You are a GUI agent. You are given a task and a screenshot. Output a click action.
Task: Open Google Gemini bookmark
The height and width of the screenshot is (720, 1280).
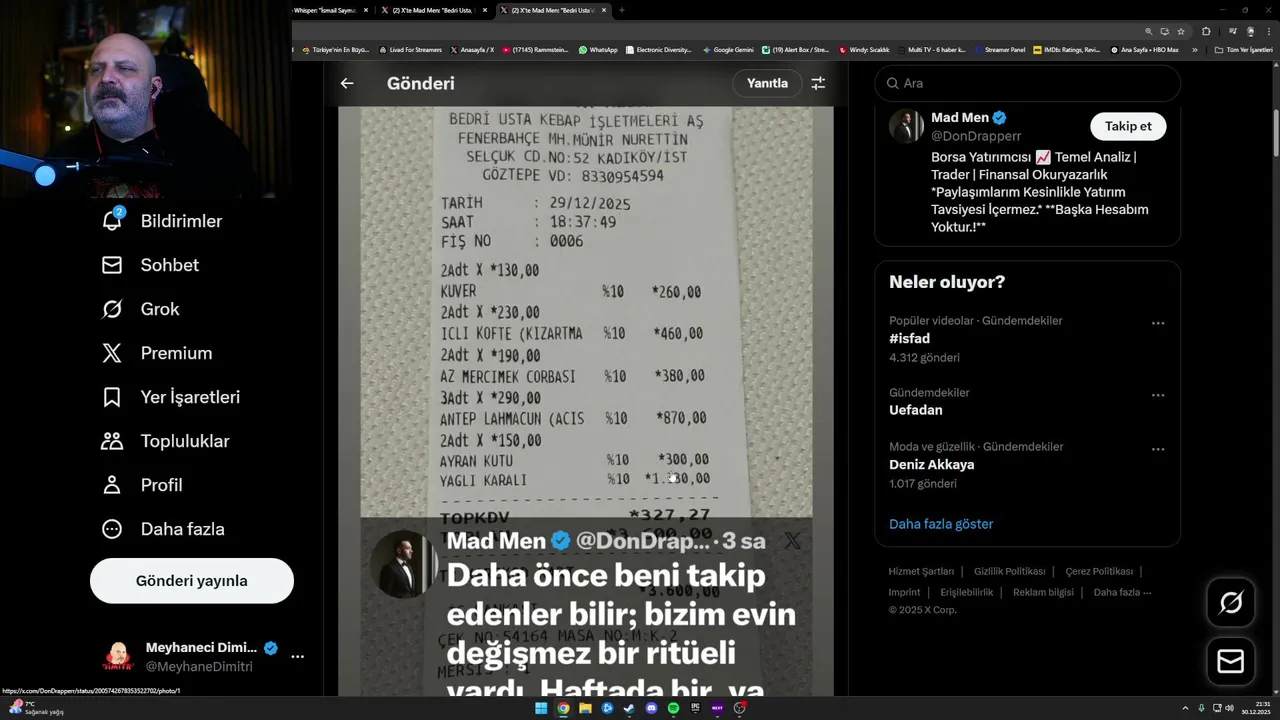pos(728,49)
